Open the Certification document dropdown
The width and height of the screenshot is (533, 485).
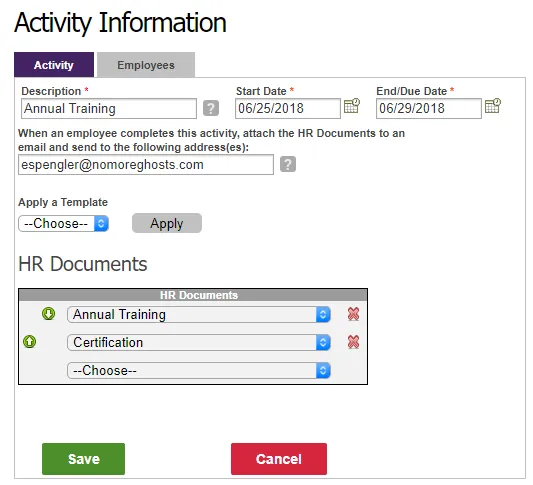pyautogui.click(x=199, y=342)
